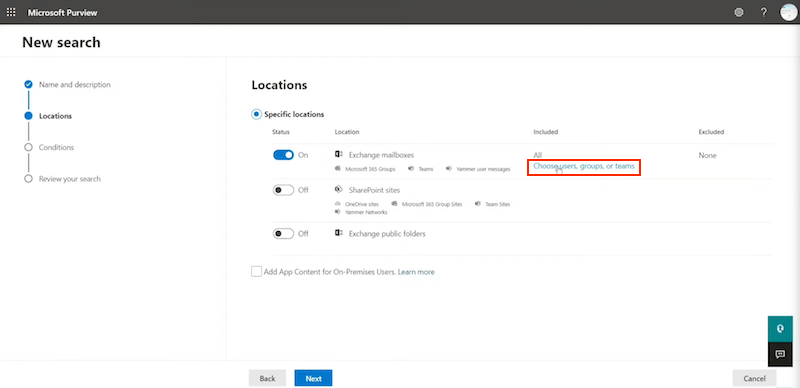The image size is (800, 388).
Task: Click the 'SharePoint sites' label
Action: [374, 190]
